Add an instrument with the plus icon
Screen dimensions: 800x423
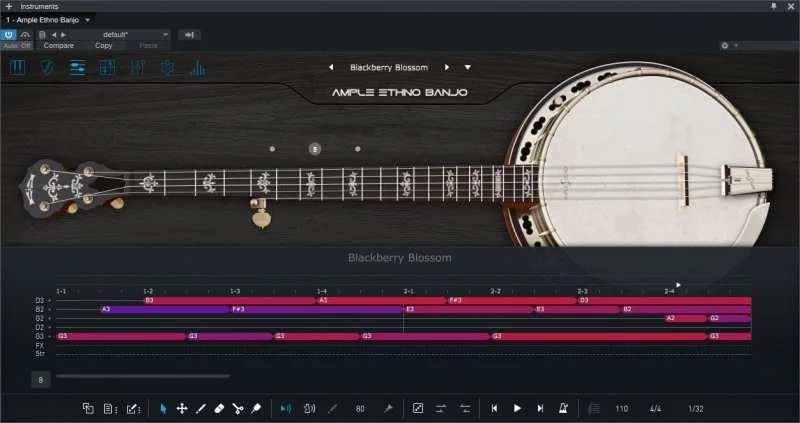[9, 7]
